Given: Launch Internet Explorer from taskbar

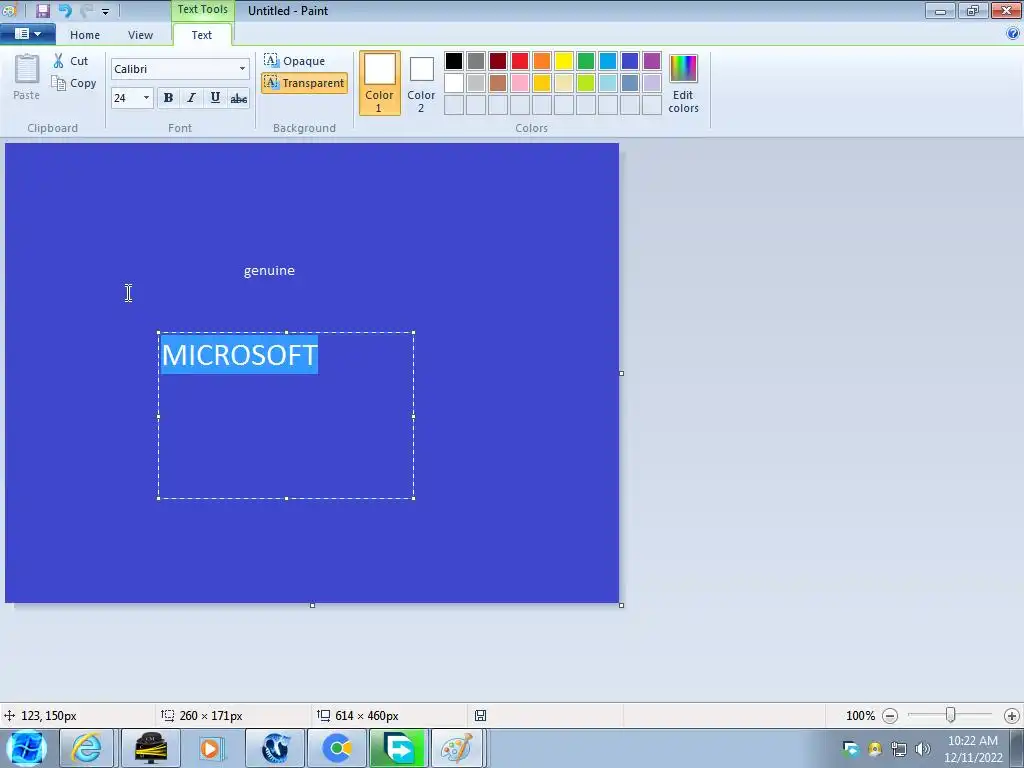Looking at the screenshot, I should pyautogui.click(x=86, y=748).
